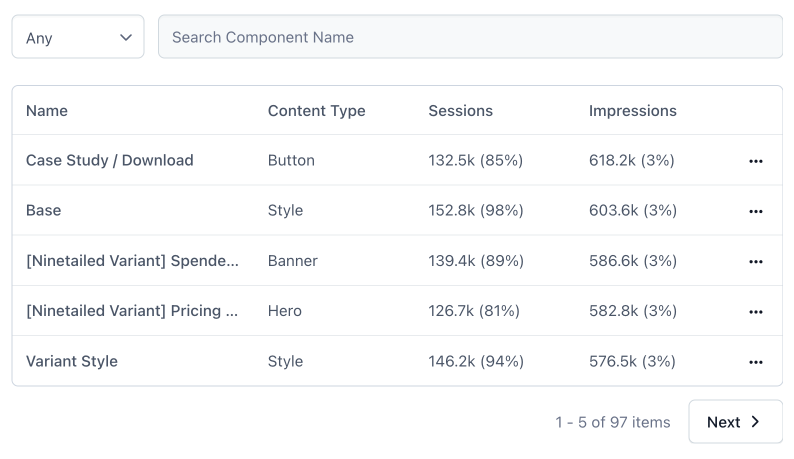The width and height of the screenshot is (794, 459).
Task: Click the Search Component Name field
Action: point(470,37)
